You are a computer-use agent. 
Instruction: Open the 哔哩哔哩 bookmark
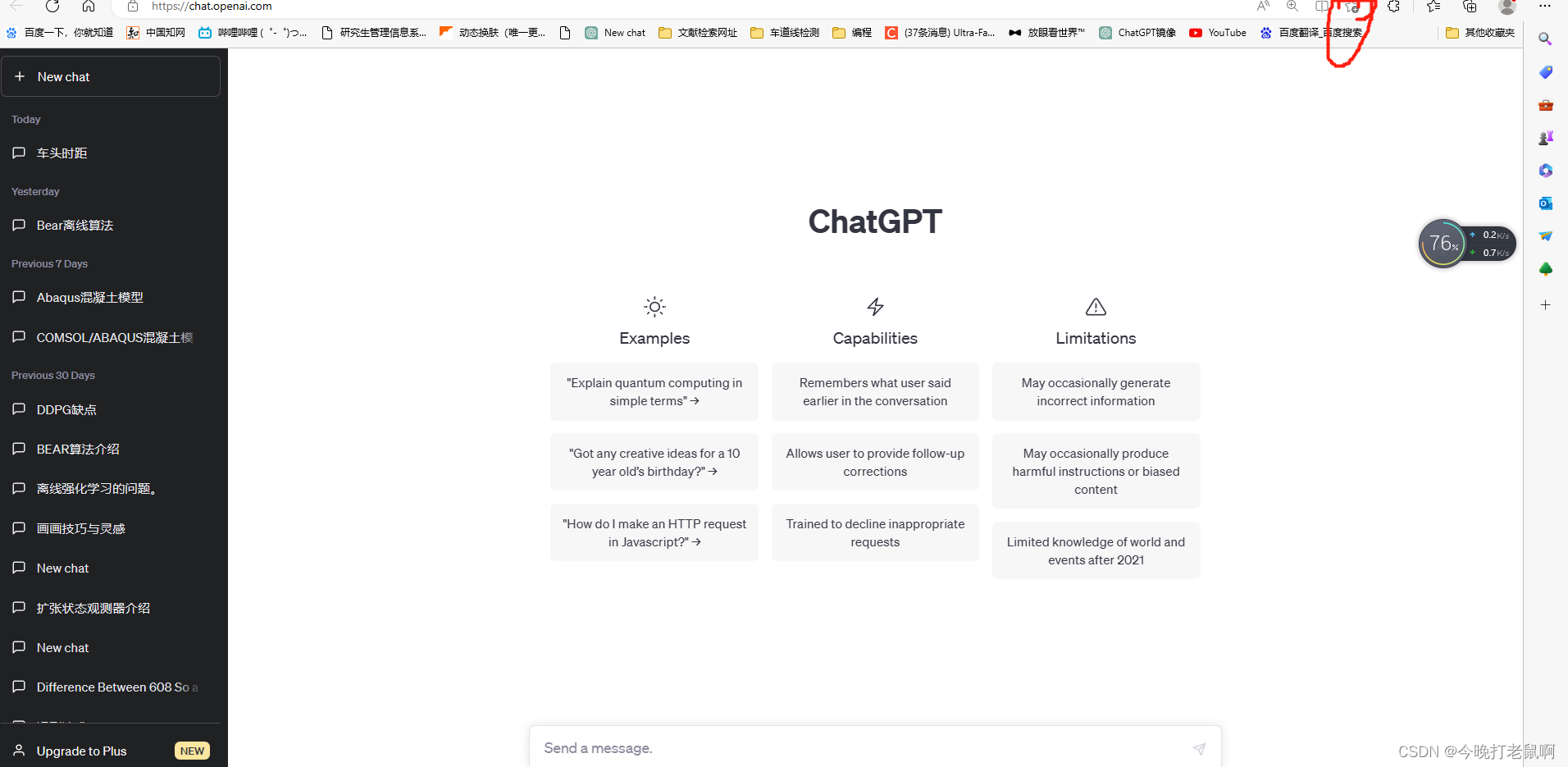[x=253, y=33]
